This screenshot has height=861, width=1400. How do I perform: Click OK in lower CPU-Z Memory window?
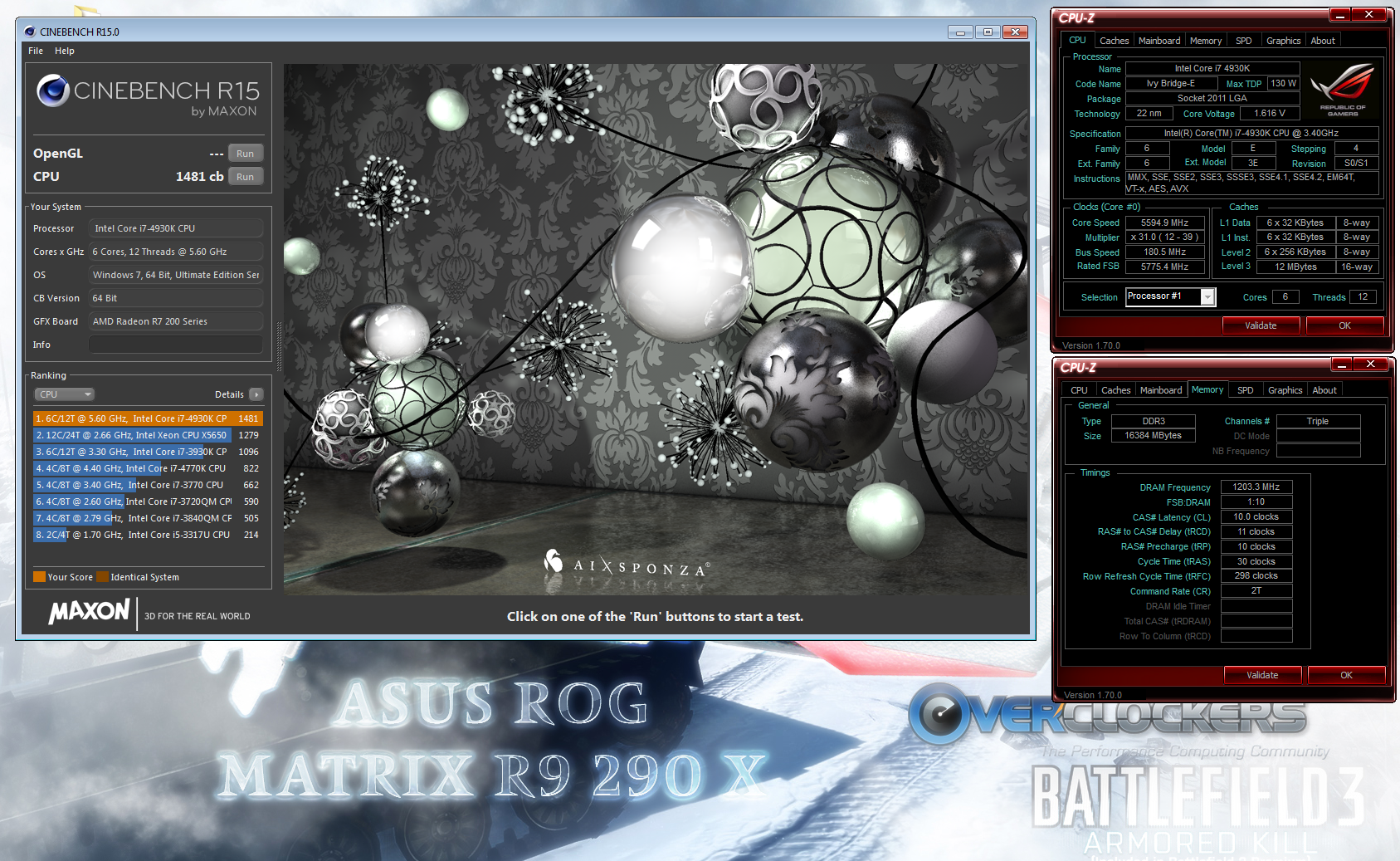pos(1346,675)
